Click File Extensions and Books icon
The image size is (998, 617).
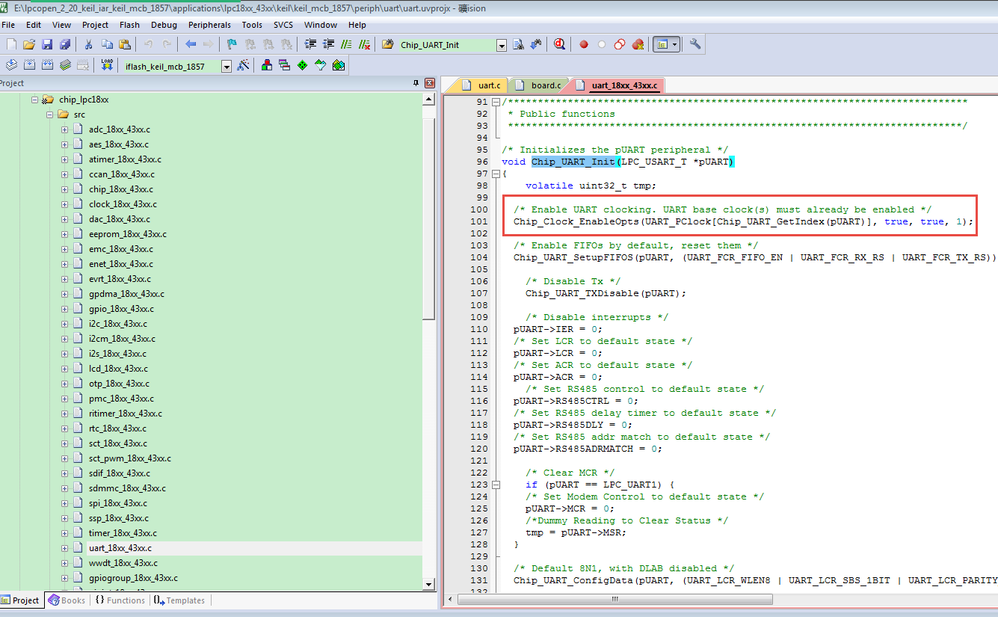click(x=267, y=66)
